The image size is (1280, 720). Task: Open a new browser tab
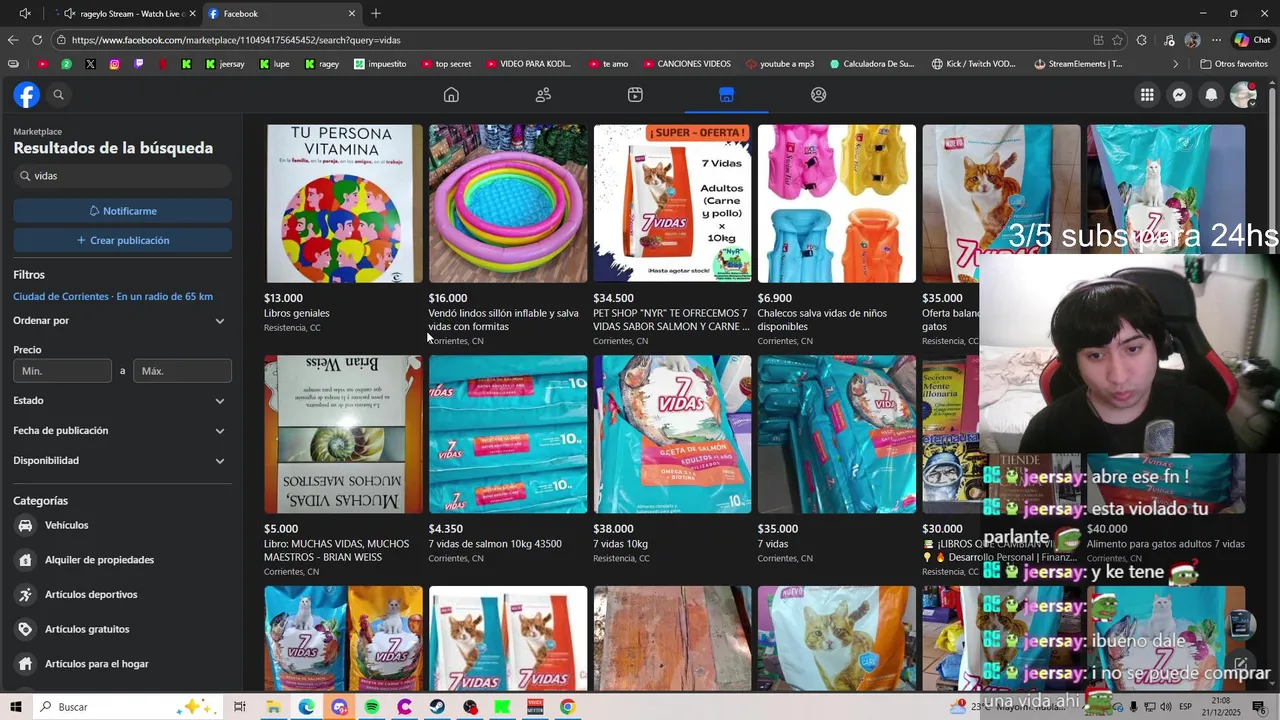point(376,14)
